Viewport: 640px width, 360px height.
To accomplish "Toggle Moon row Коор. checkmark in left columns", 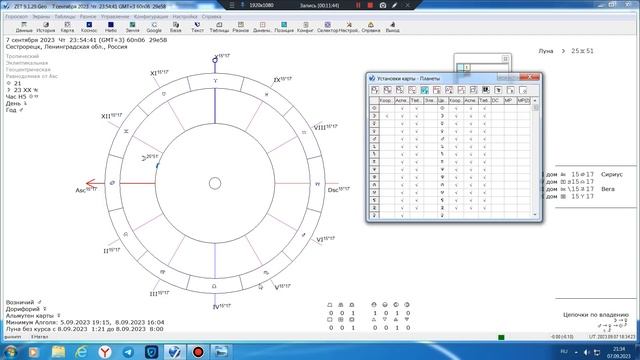I will click(x=387, y=116).
